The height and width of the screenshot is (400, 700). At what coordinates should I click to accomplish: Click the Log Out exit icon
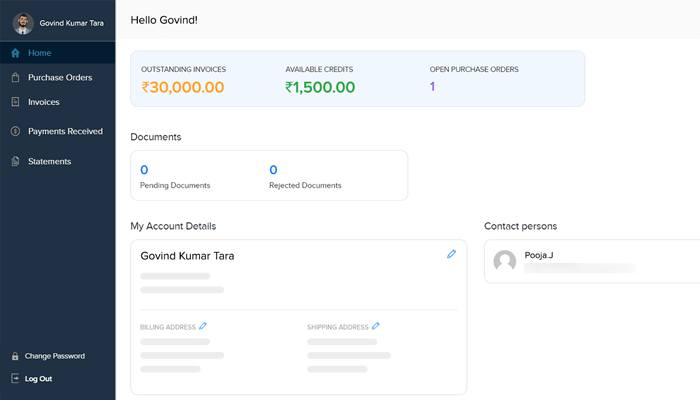15,379
